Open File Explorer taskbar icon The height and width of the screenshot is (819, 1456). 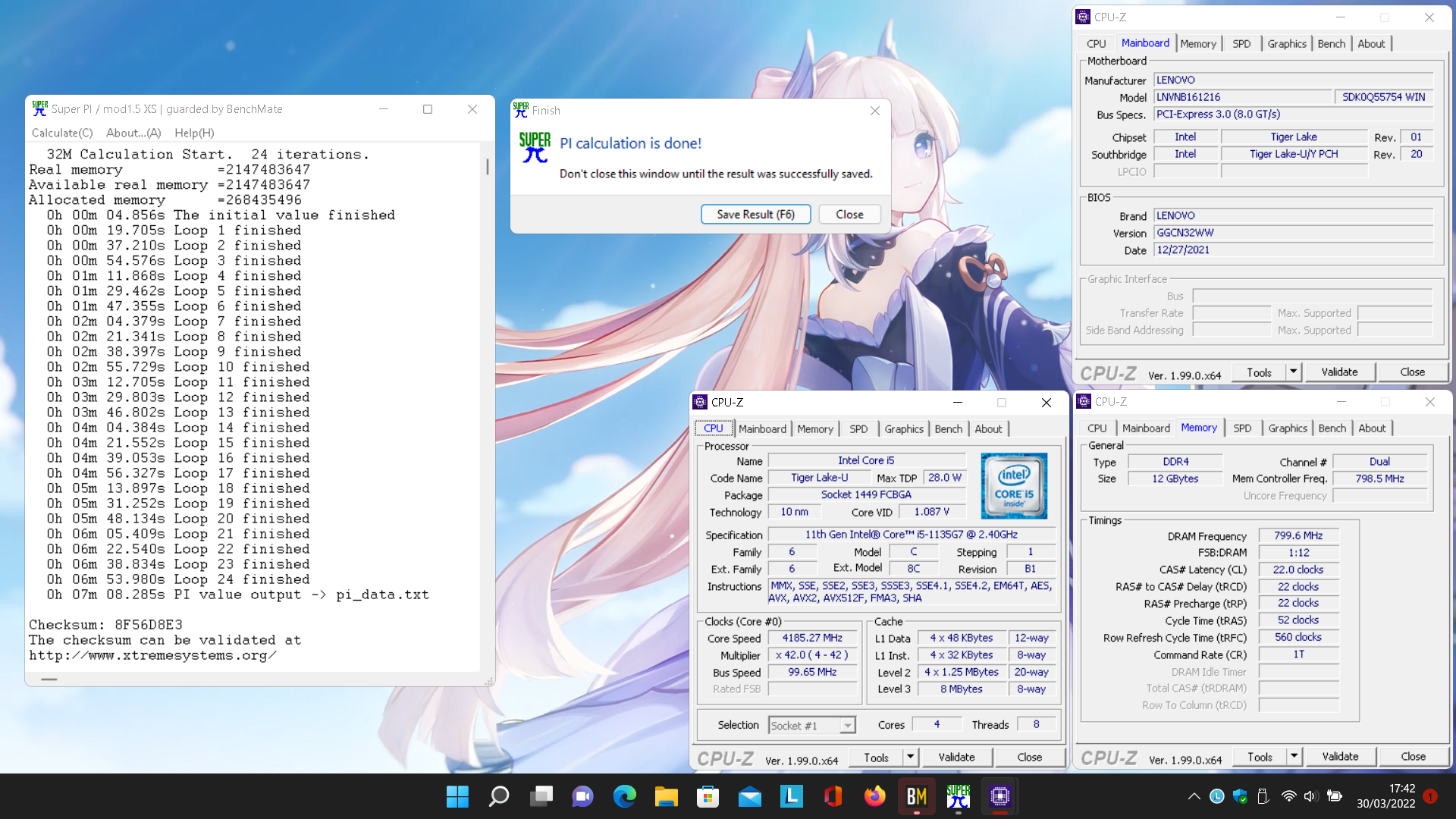tap(666, 796)
